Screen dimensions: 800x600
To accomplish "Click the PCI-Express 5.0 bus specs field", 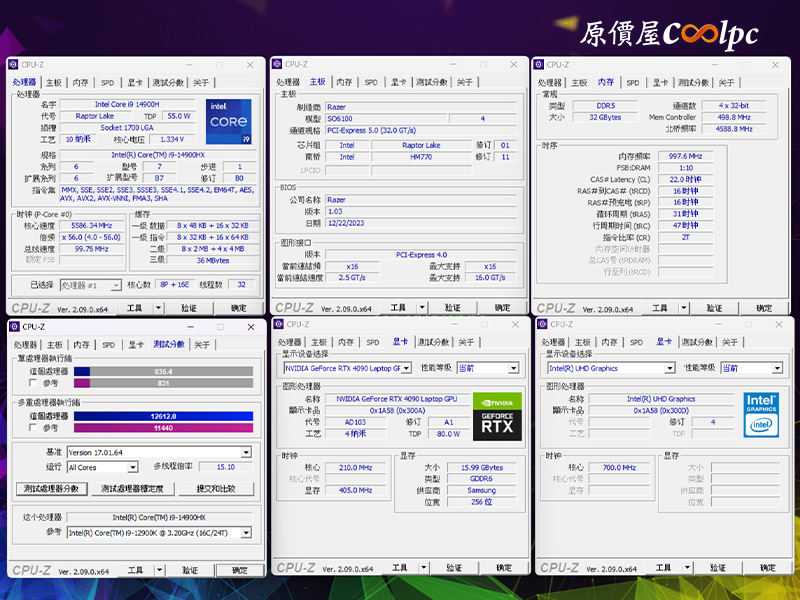I will pos(421,131).
